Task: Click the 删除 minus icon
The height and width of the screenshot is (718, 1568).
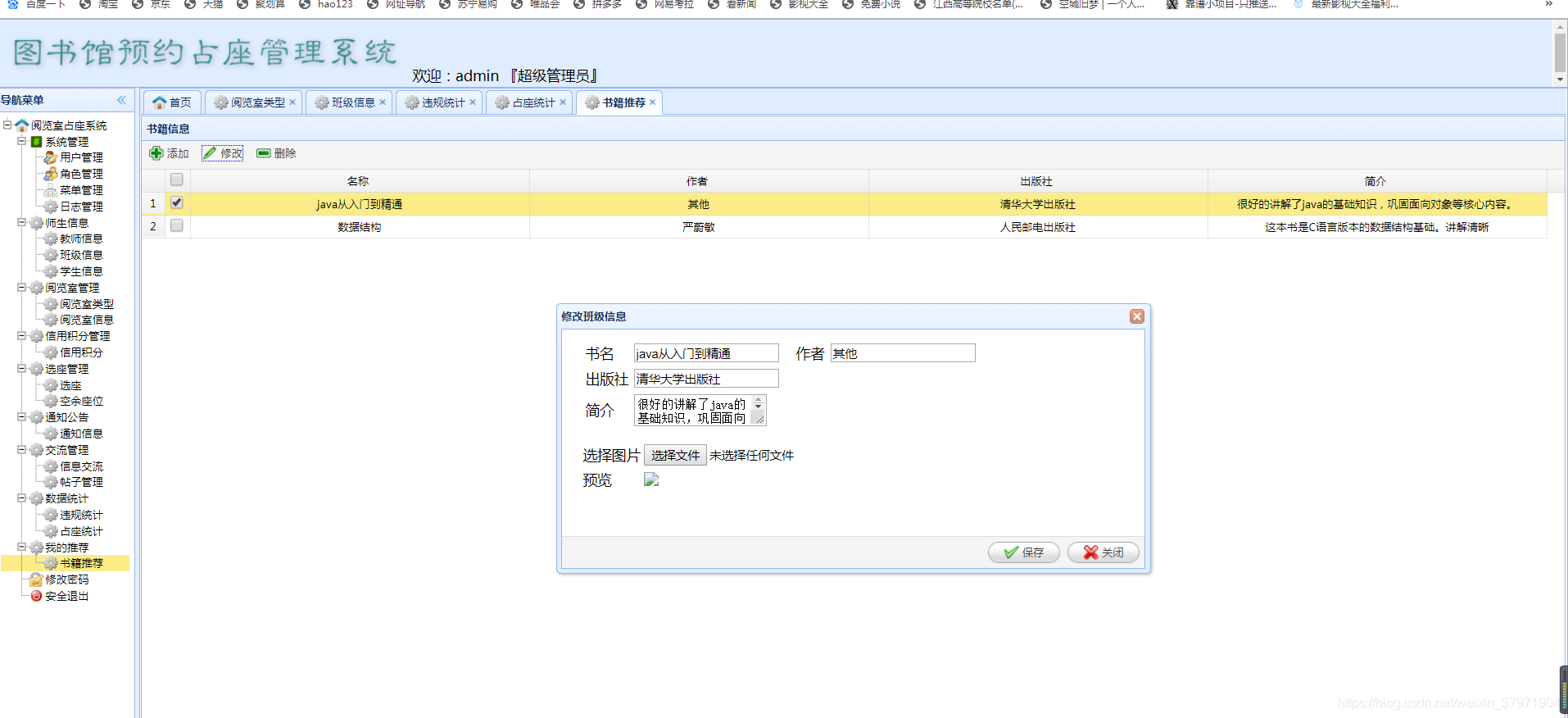Action: [264, 153]
